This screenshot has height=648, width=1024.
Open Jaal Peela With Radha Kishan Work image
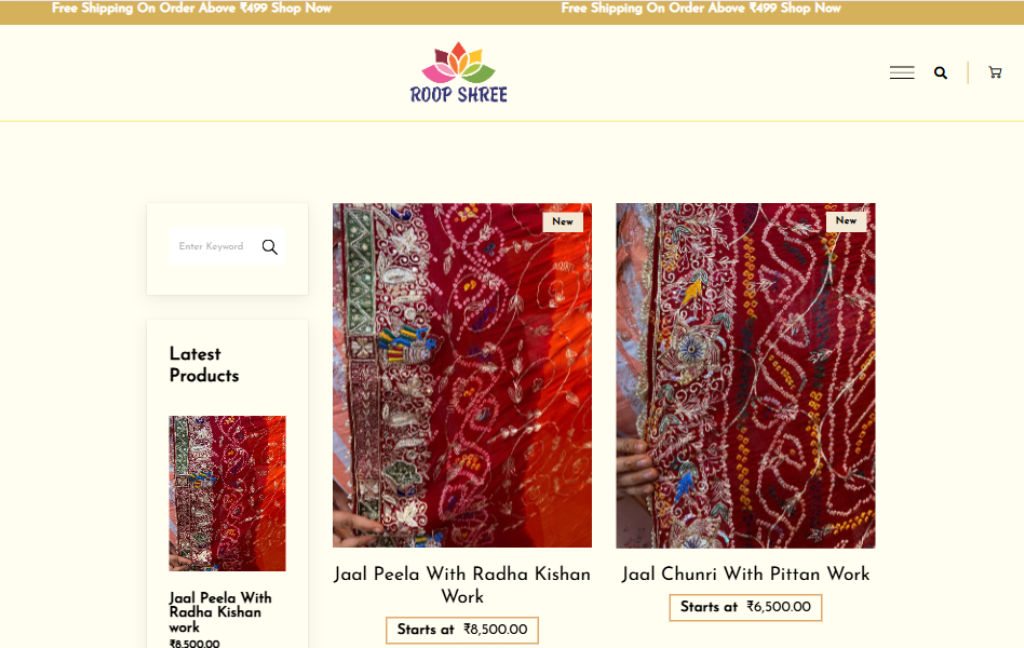pyautogui.click(x=462, y=375)
